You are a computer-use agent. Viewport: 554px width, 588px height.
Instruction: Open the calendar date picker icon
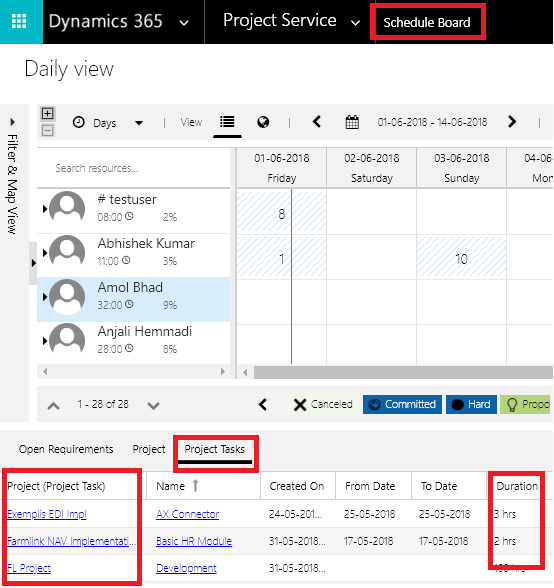tap(352, 122)
